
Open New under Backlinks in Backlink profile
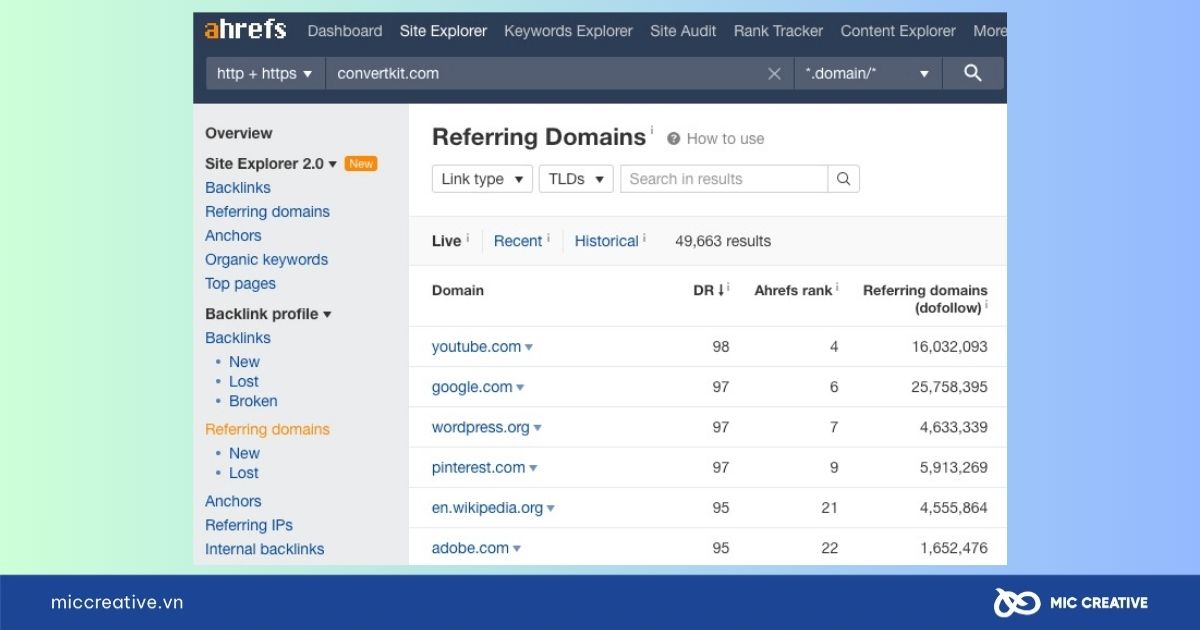pos(244,362)
